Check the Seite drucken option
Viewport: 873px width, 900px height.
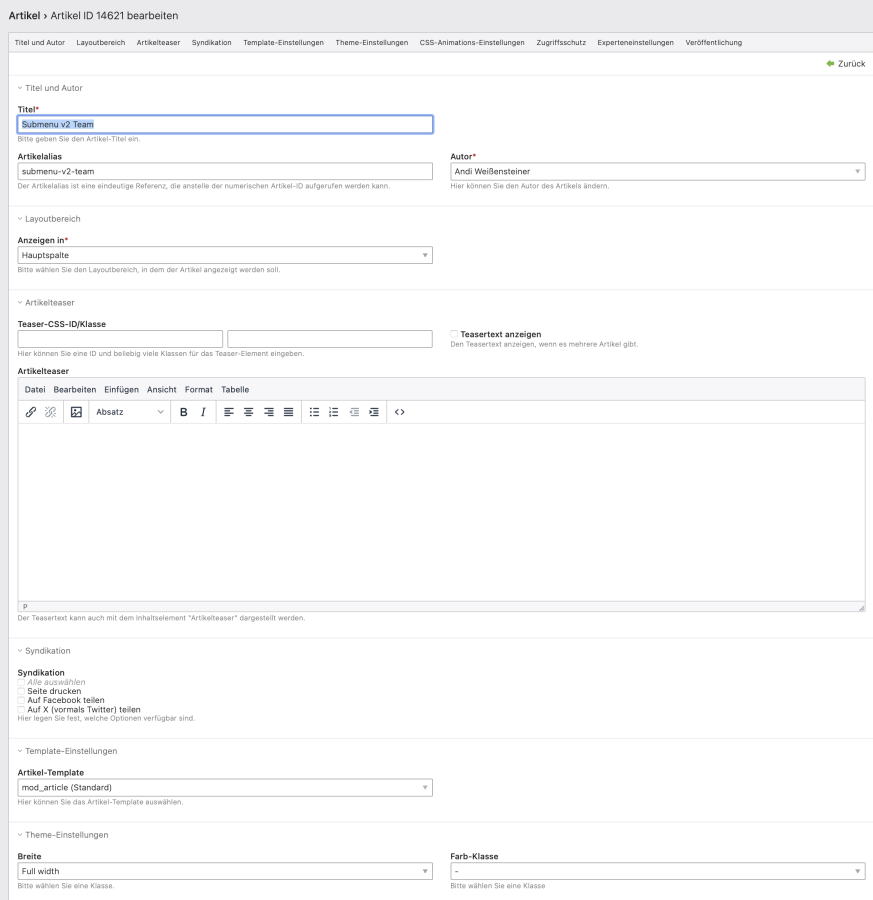click(21, 691)
